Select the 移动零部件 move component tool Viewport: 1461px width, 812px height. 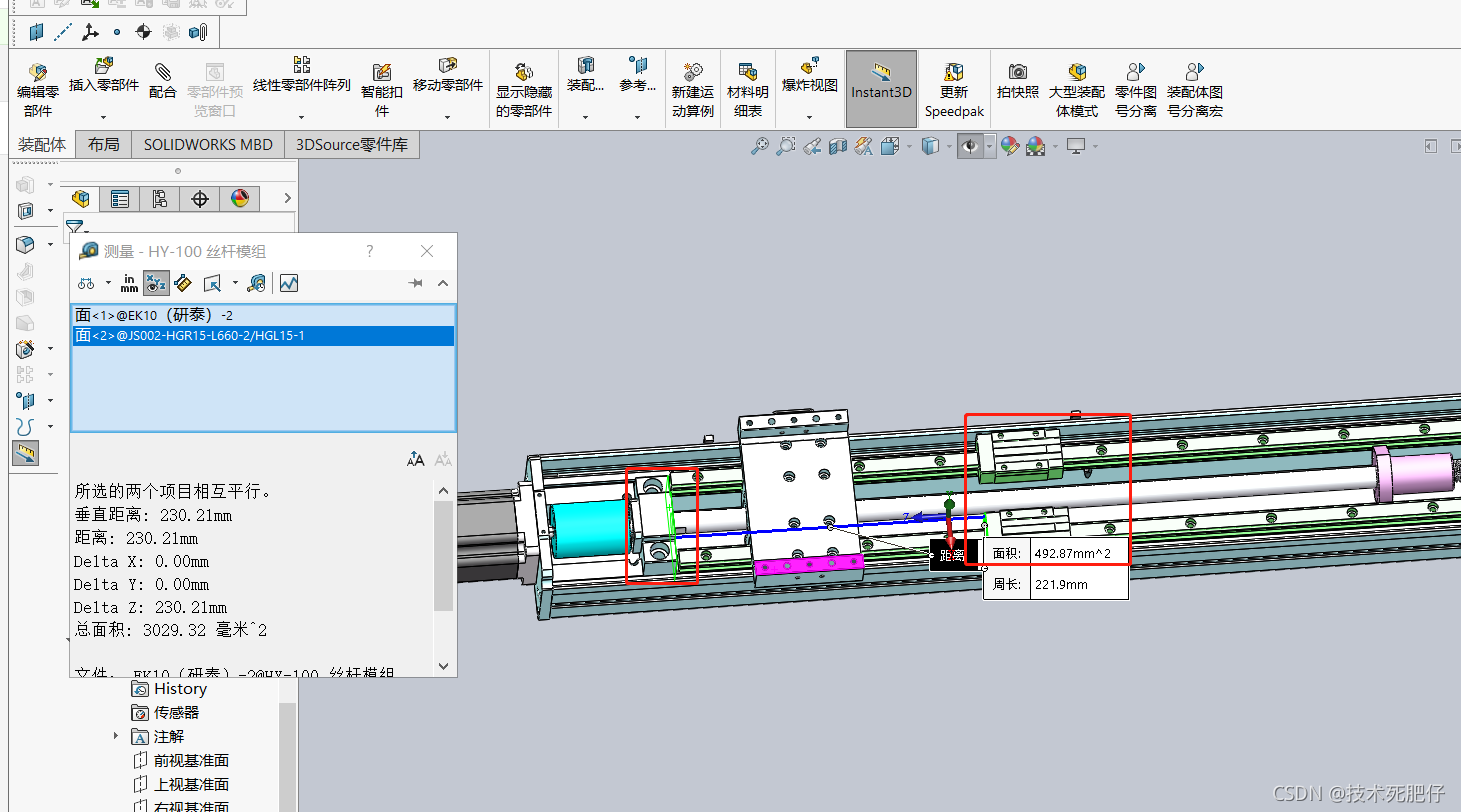point(448,76)
